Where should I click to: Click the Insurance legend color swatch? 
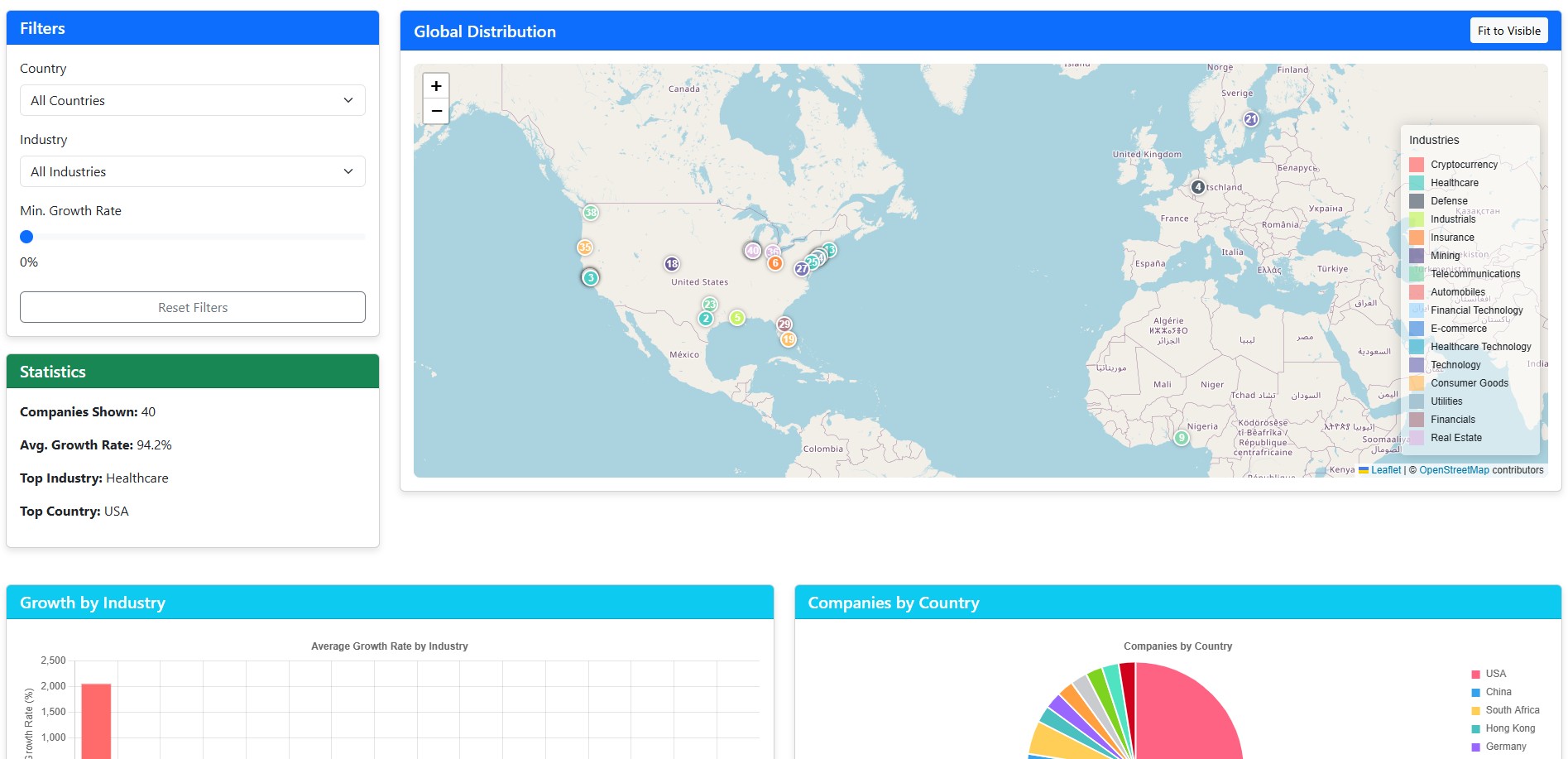(1417, 238)
